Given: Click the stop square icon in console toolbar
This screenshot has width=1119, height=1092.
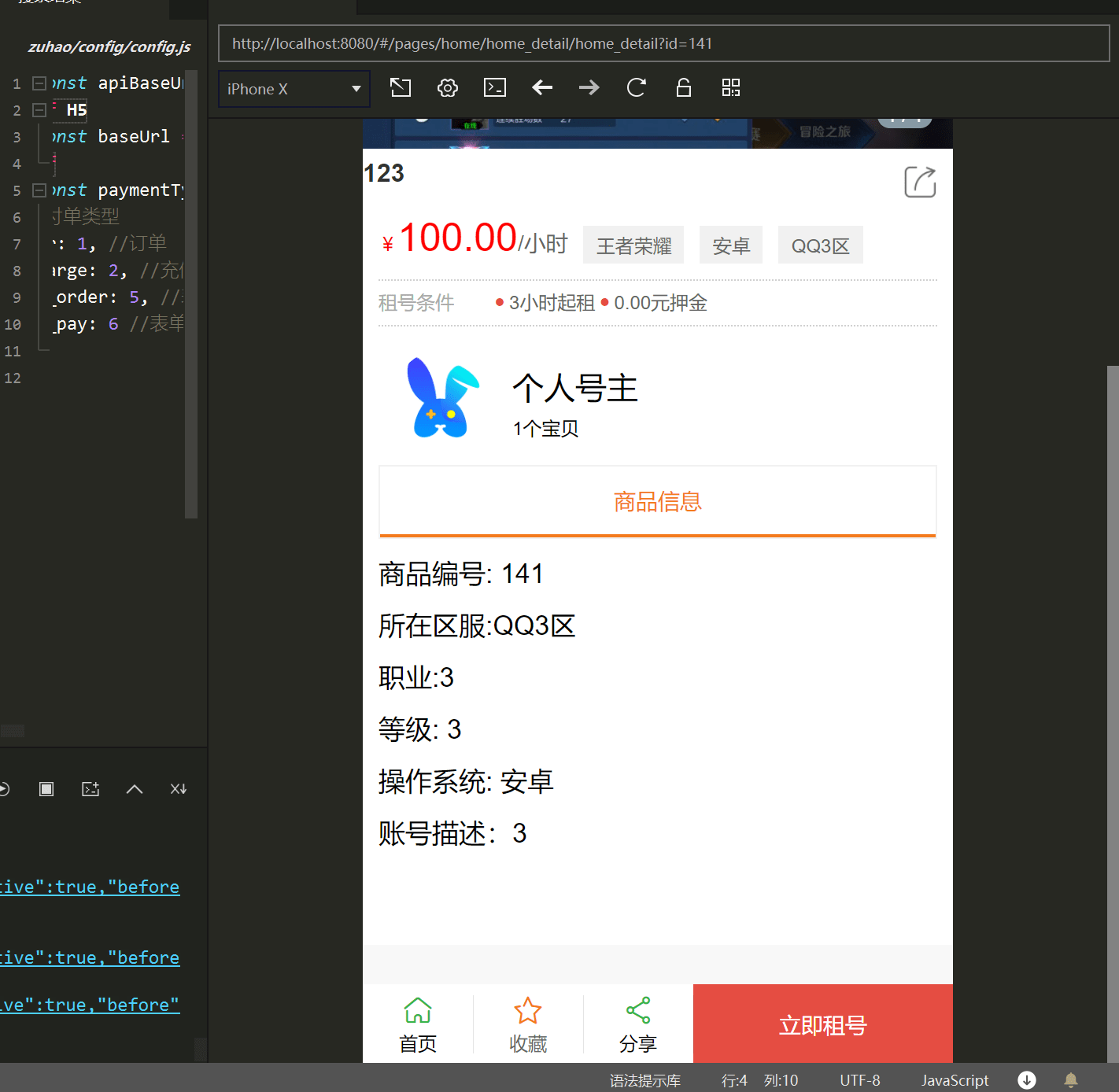Looking at the screenshot, I should click(x=46, y=789).
